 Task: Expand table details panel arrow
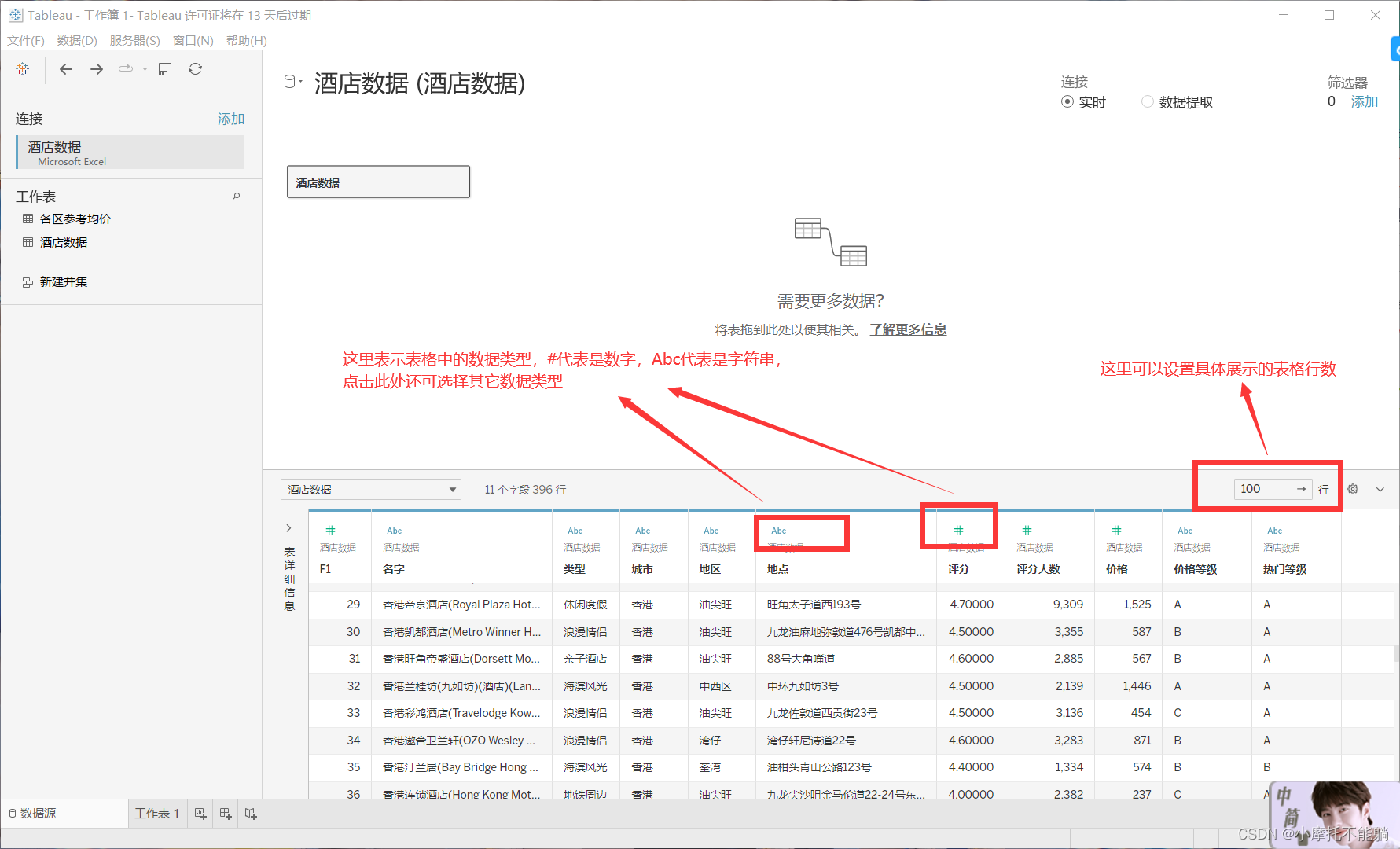coord(288,528)
